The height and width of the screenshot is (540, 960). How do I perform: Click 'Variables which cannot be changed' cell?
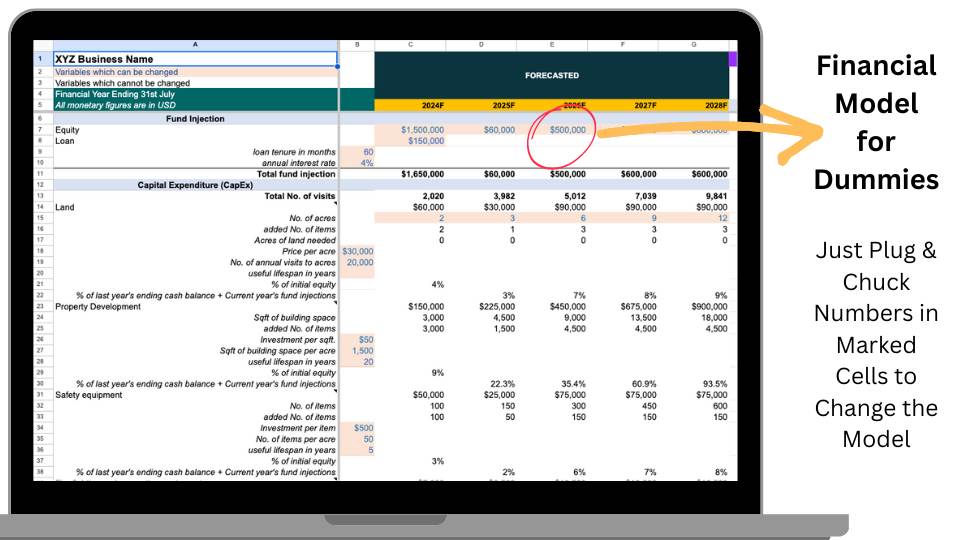(195, 83)
